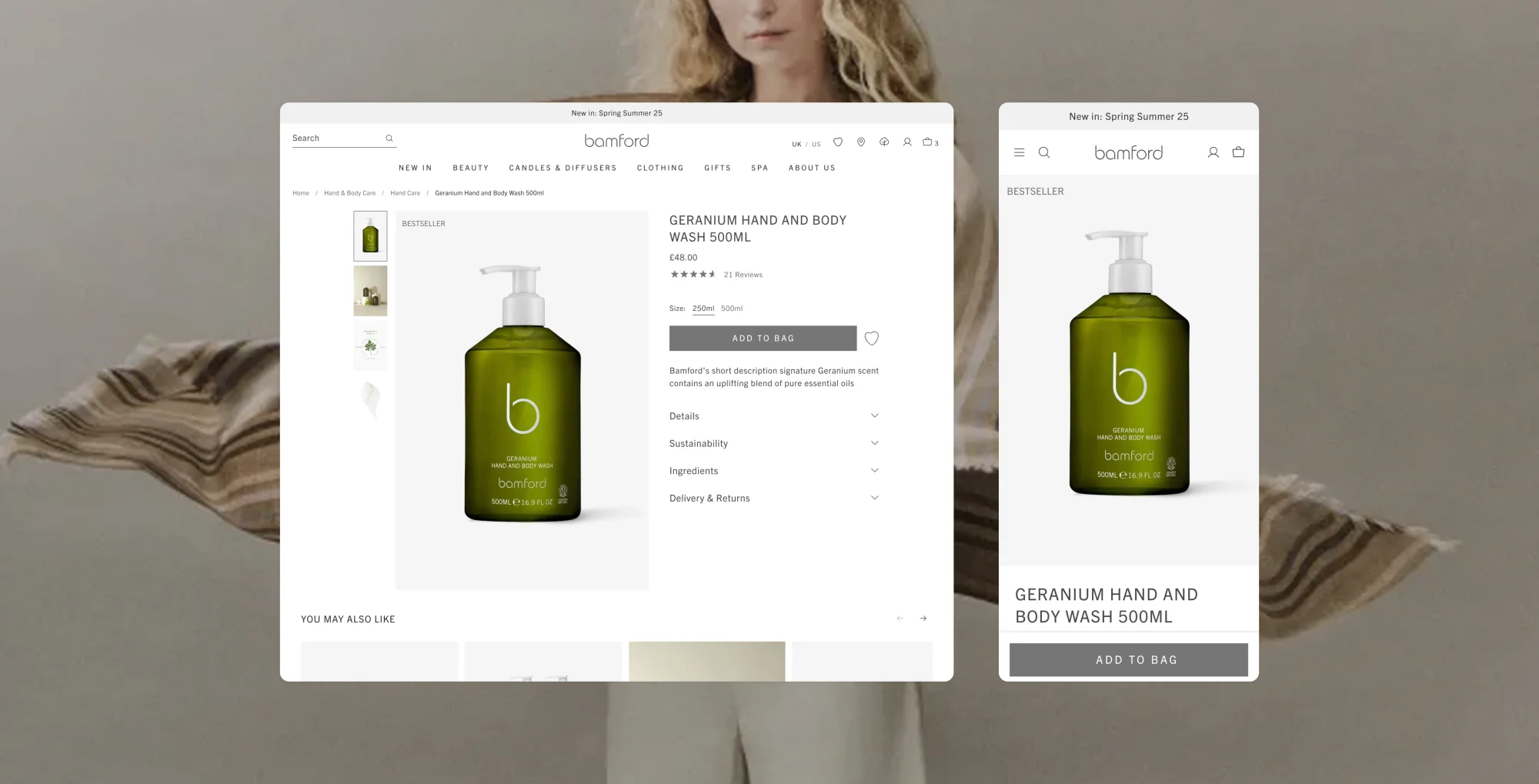This screenshot has height=784, width=1539.
Task: Expand the Details section
Action: point(775,415)
